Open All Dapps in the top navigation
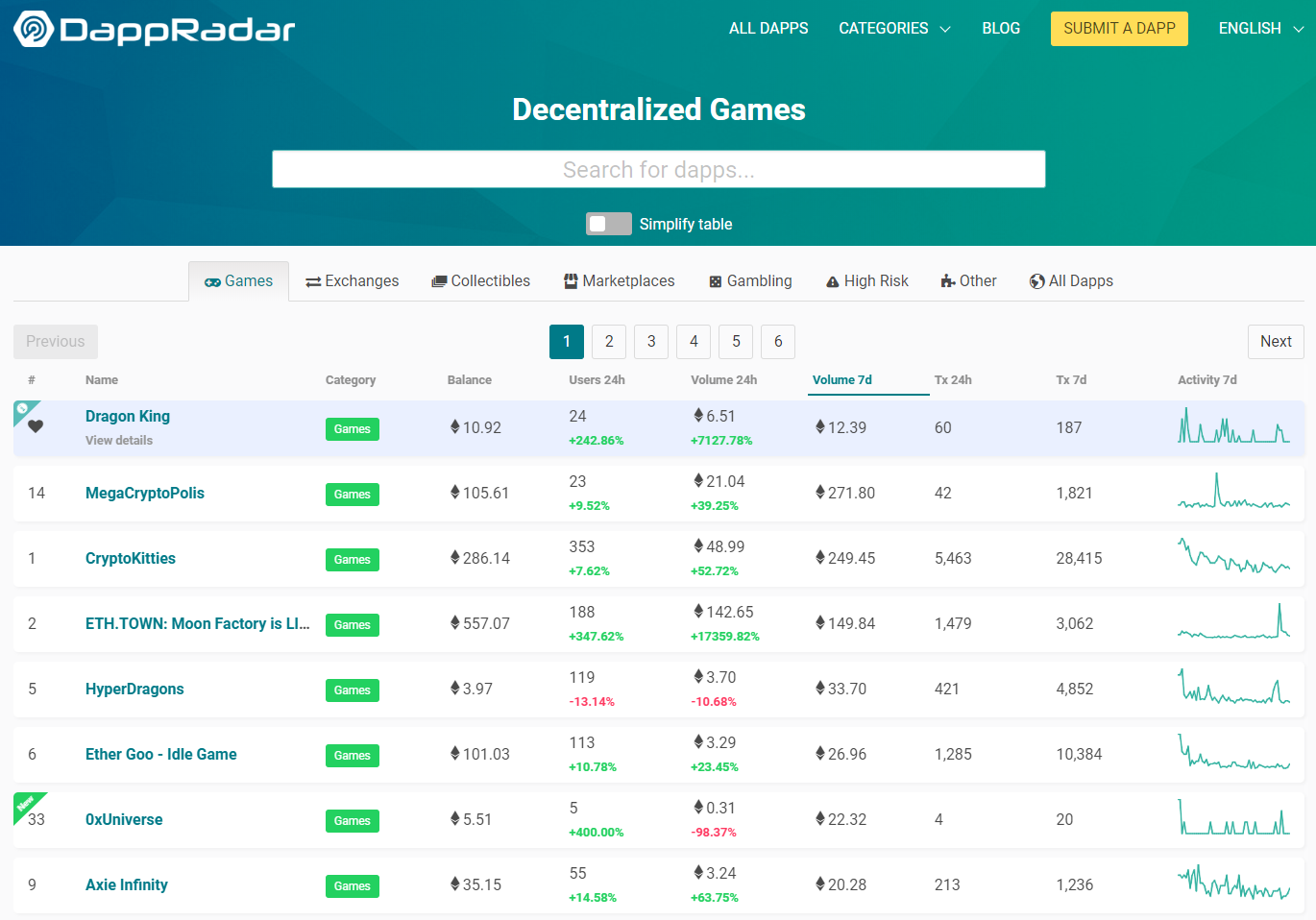This screenshot has width=1316, height=920. point(768,29)
